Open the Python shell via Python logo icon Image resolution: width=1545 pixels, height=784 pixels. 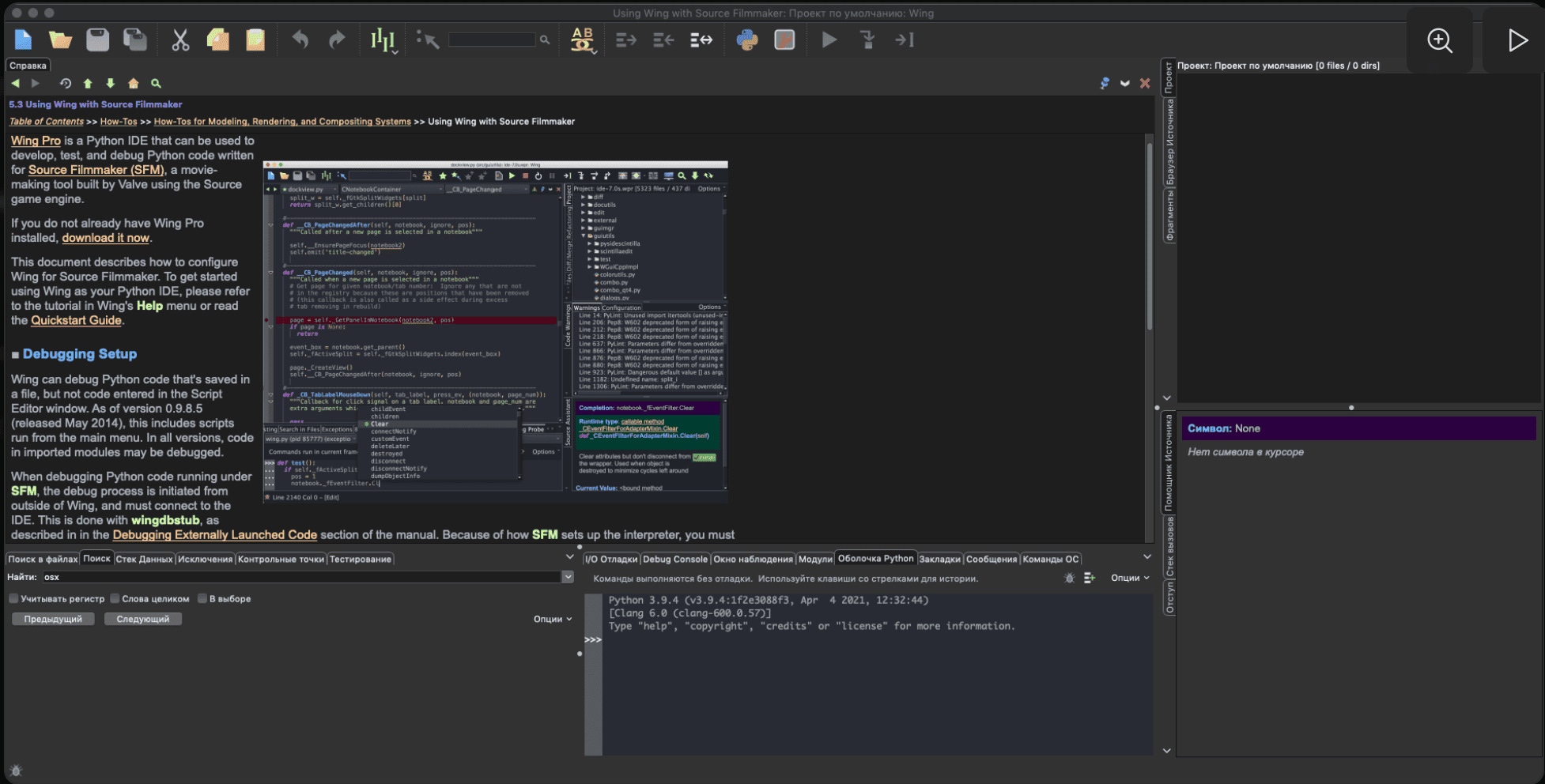pos(747,40)
